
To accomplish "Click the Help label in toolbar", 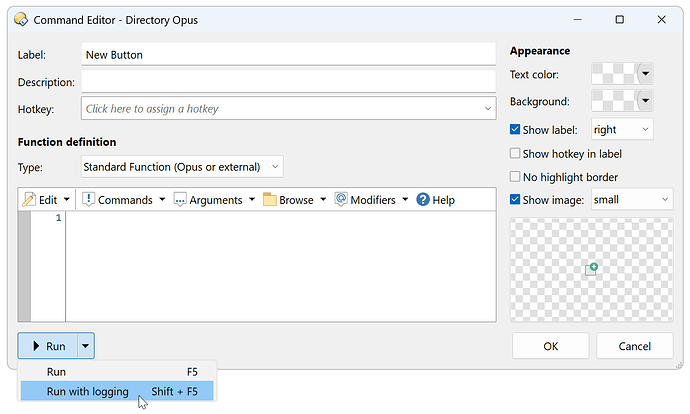I will click(x=443, y=200).
